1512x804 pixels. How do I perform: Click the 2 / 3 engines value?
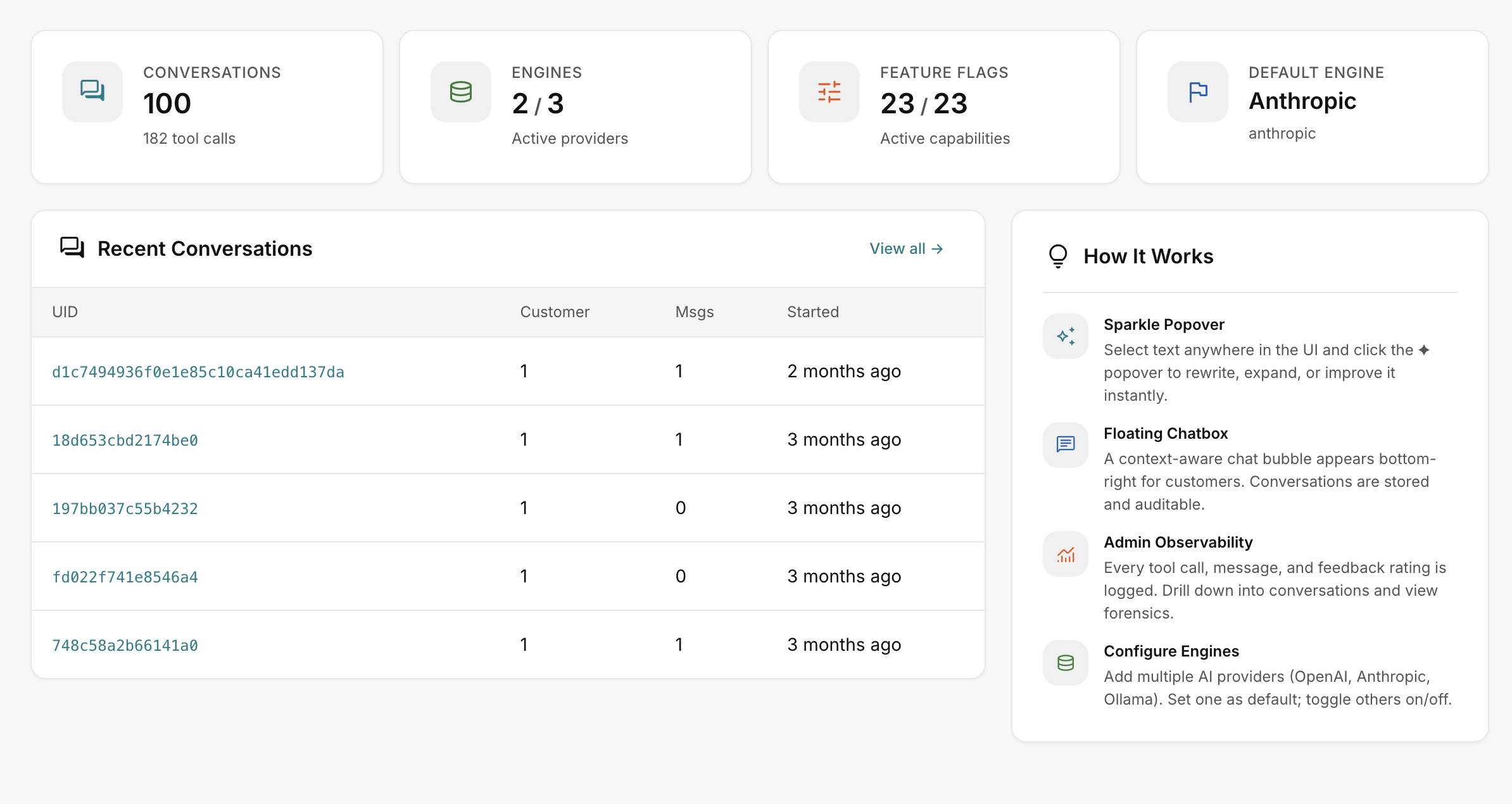[538, 103]
